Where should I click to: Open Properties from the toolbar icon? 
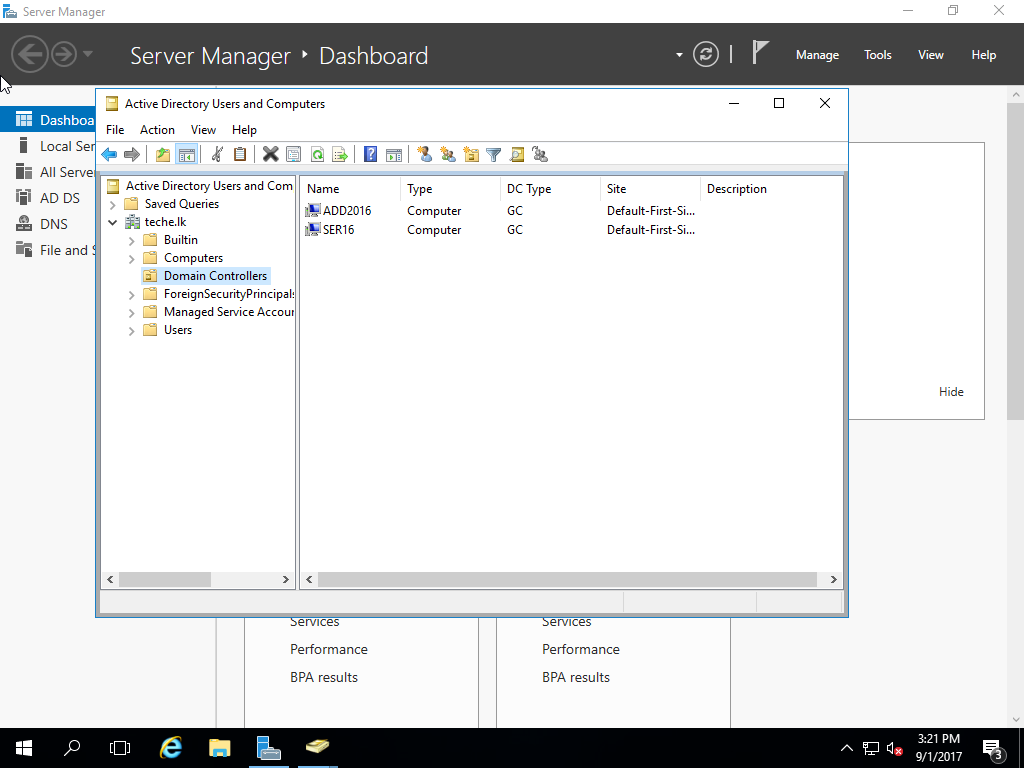click(x=293, y=154)
